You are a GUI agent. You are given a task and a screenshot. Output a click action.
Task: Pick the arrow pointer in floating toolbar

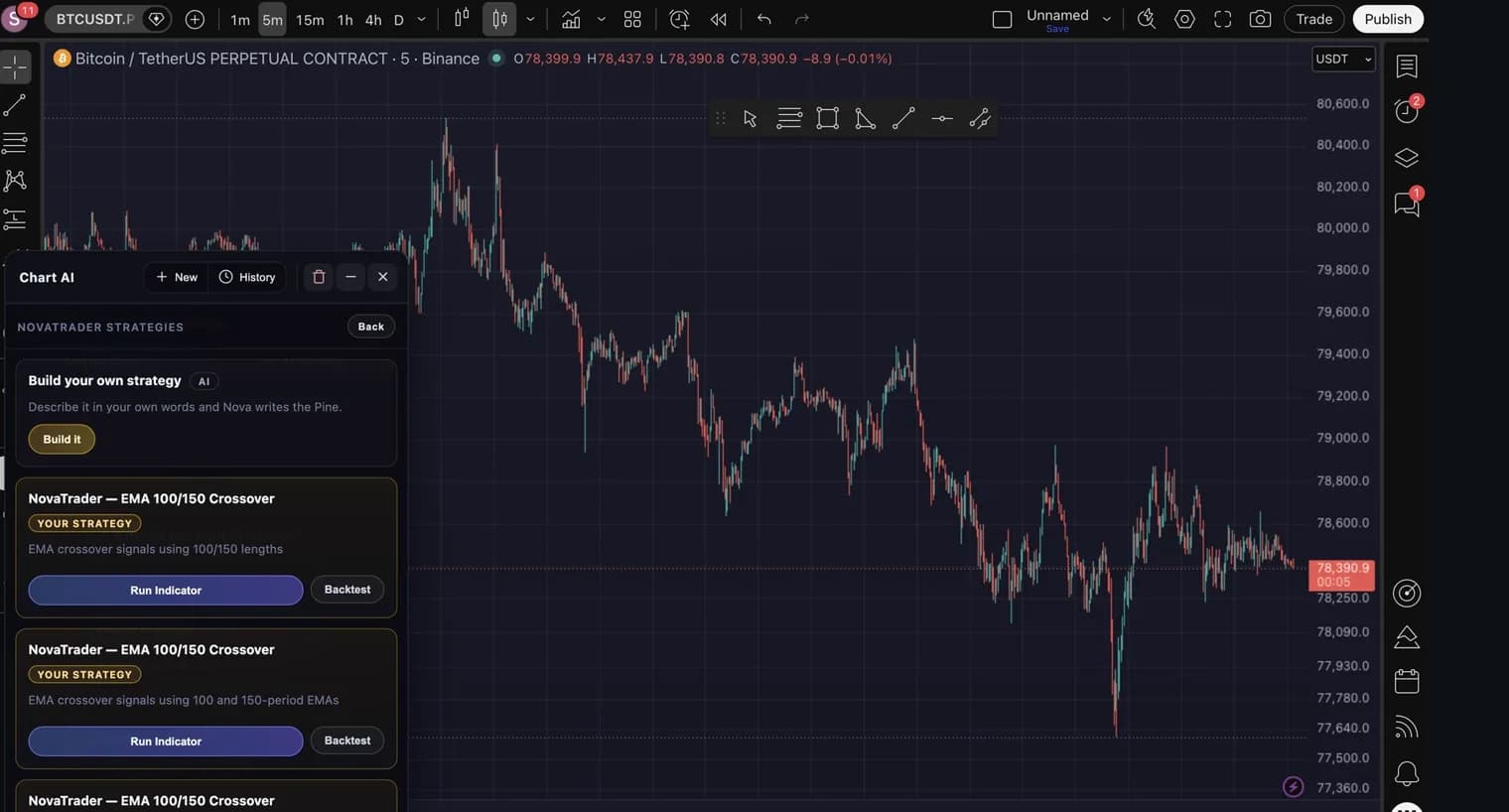tap(751, 119)
